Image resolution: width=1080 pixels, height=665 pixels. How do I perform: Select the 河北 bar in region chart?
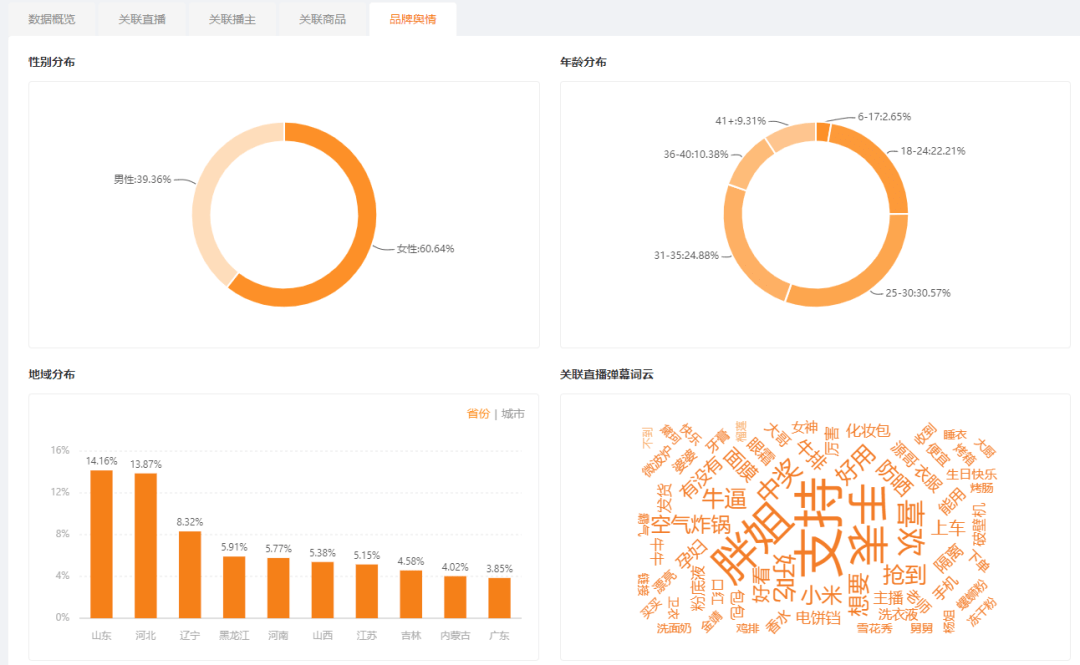click(x=146, y=545)
